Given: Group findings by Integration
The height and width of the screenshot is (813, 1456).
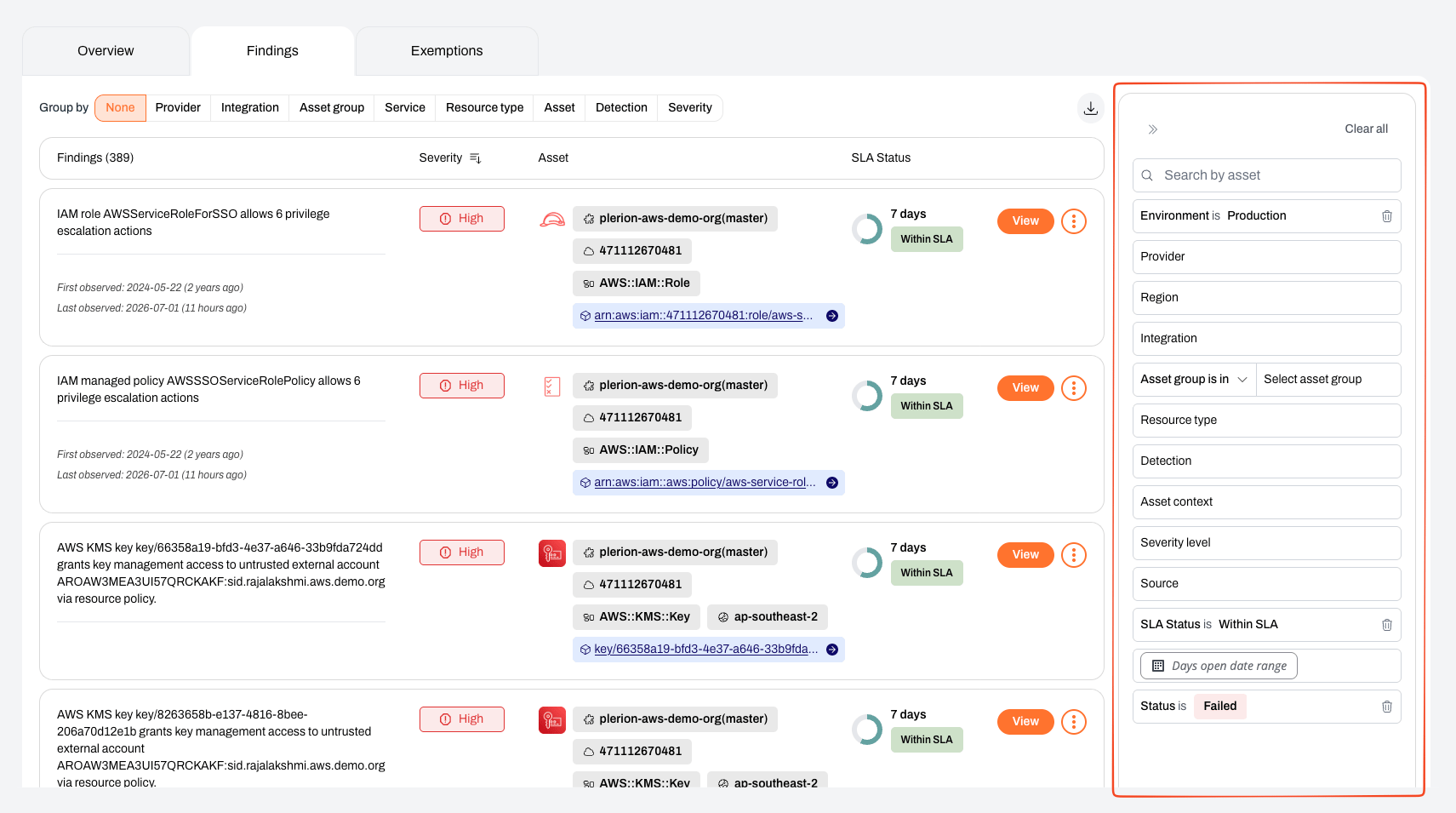Looking at the screenshot, I should tap(250, 108).
